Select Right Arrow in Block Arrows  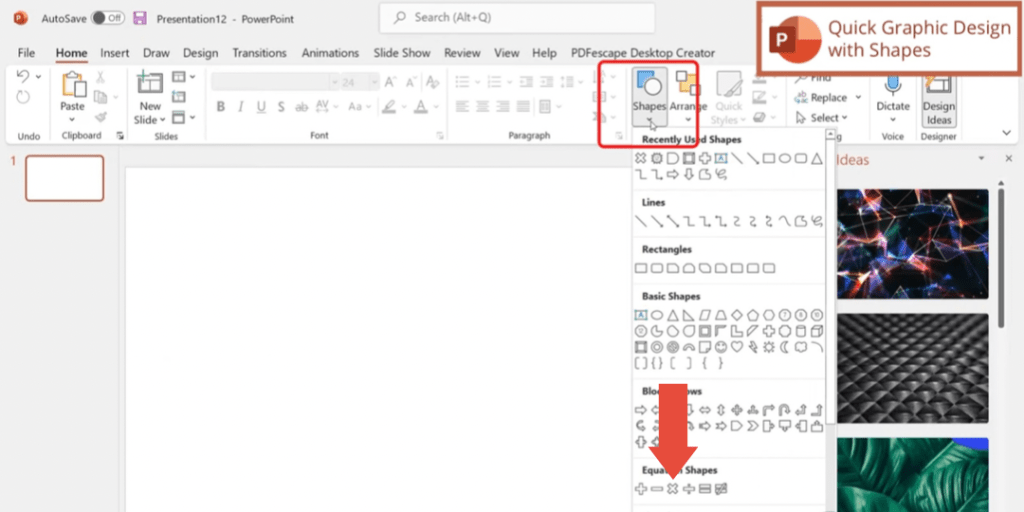pos(641,410)
